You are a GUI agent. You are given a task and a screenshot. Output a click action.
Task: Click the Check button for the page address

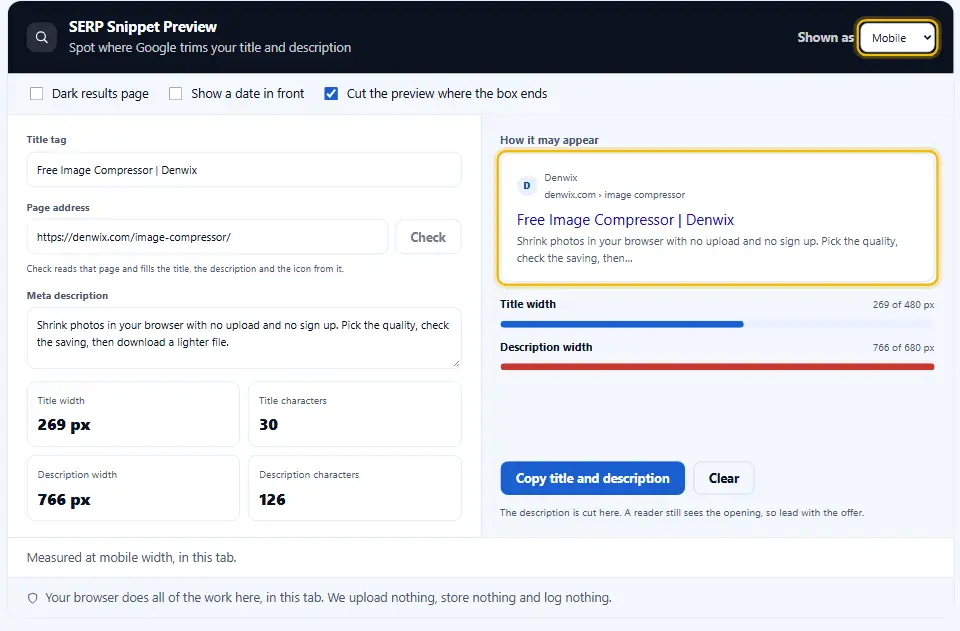coord(428,237)
